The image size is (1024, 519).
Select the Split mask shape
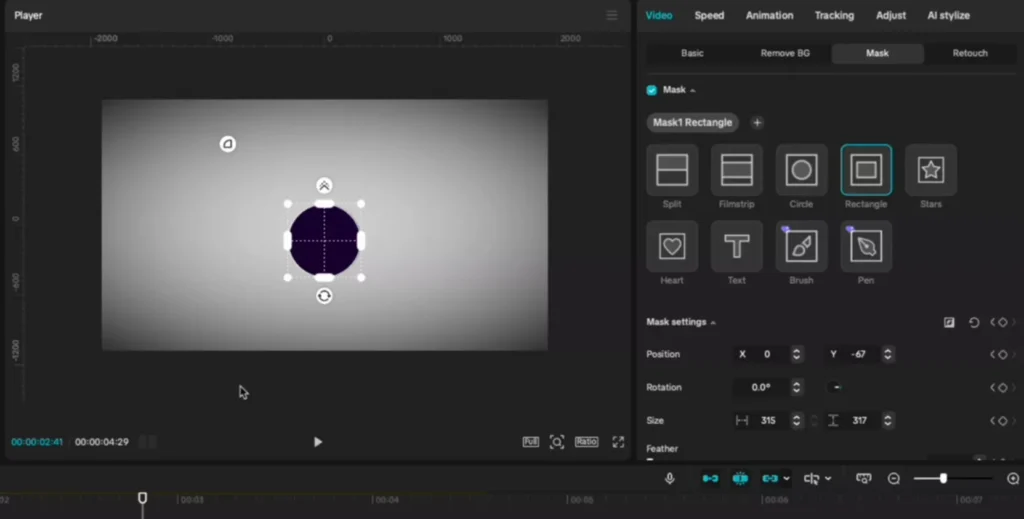coord(672,170)
